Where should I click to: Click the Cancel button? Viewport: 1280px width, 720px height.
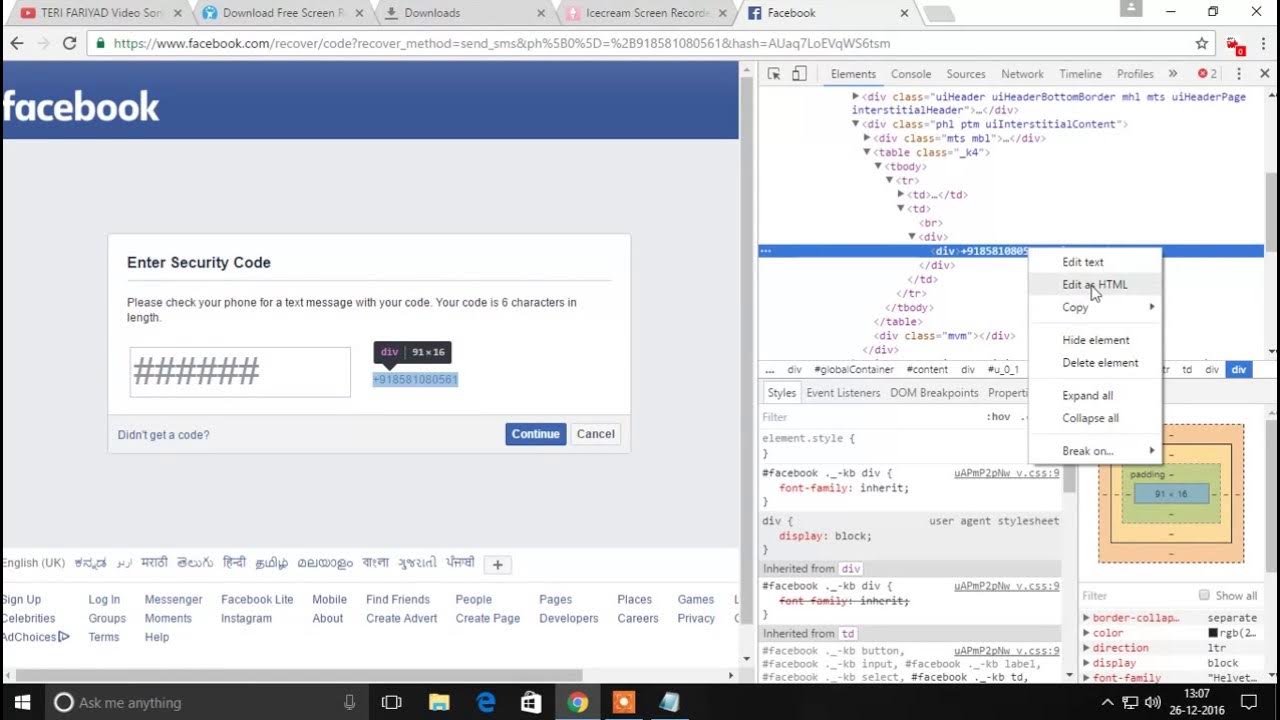(x=595, y=434)
